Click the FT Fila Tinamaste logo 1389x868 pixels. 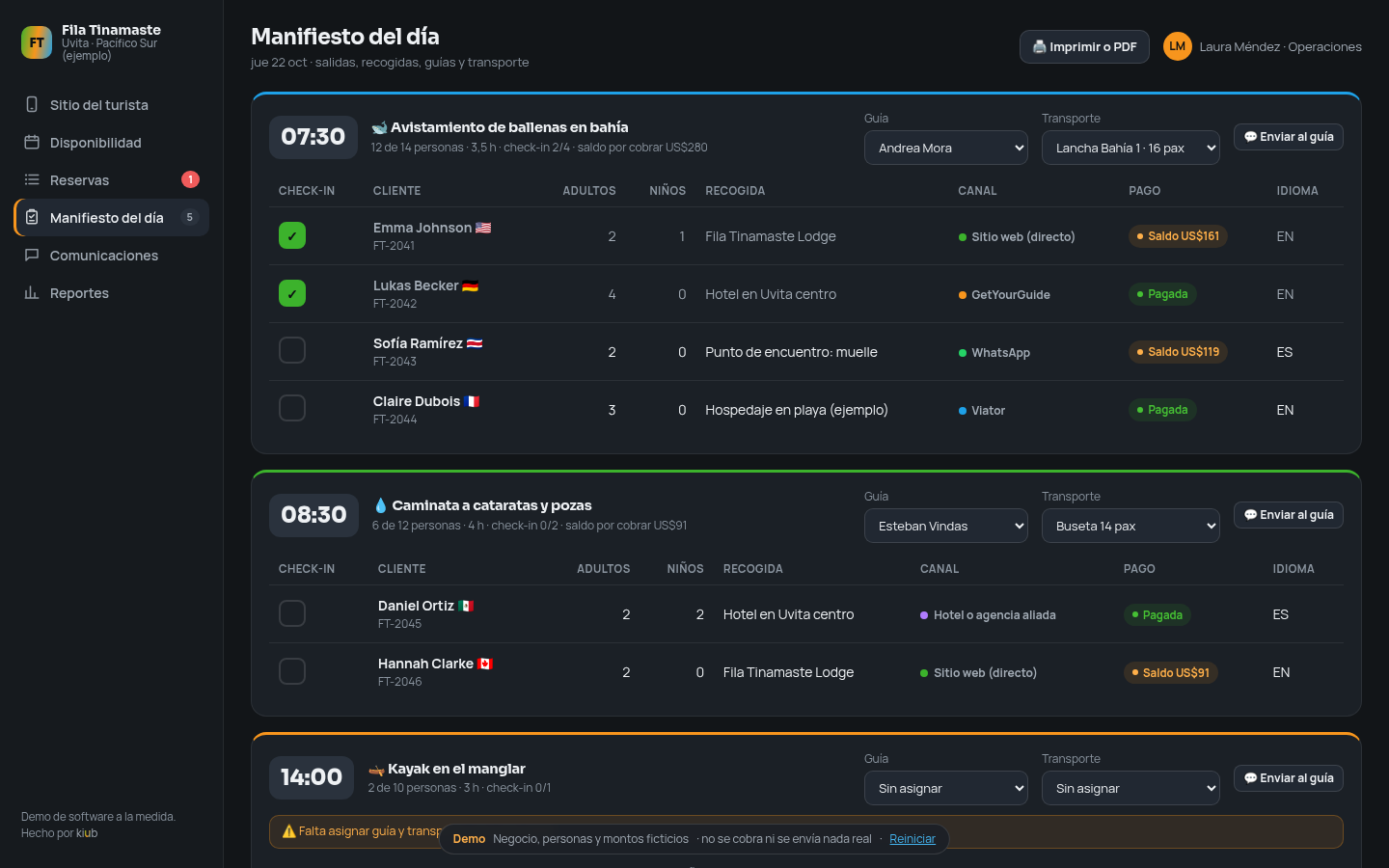37,42
